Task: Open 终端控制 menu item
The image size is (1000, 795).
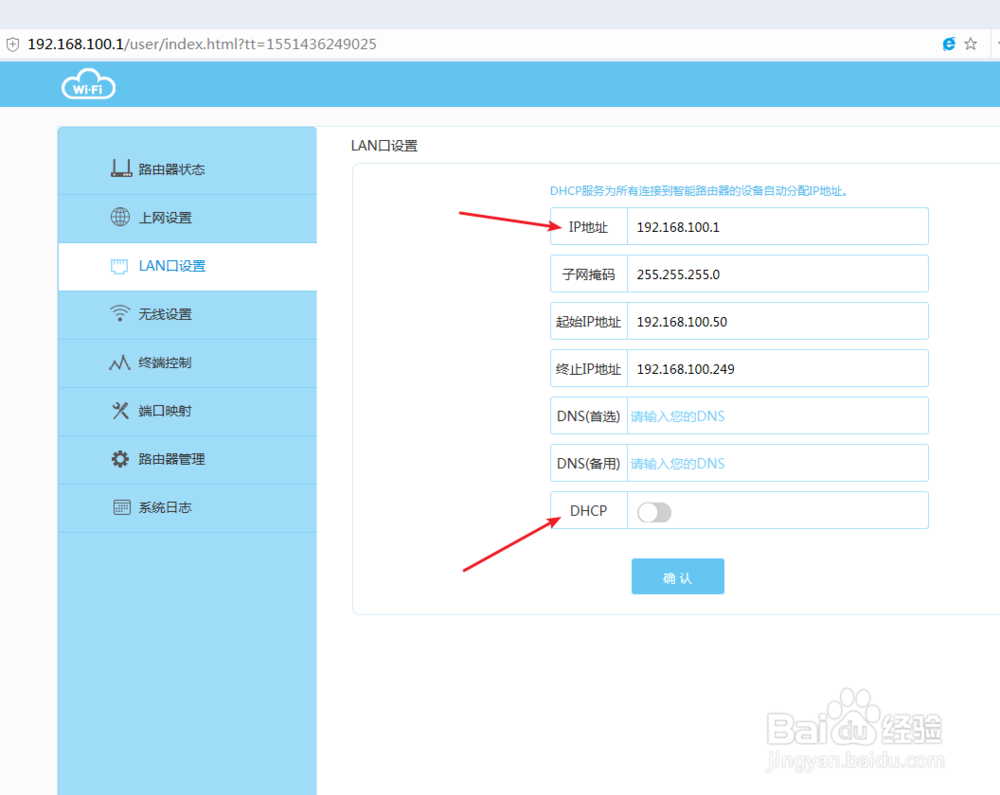Action: tap(188, 363)
